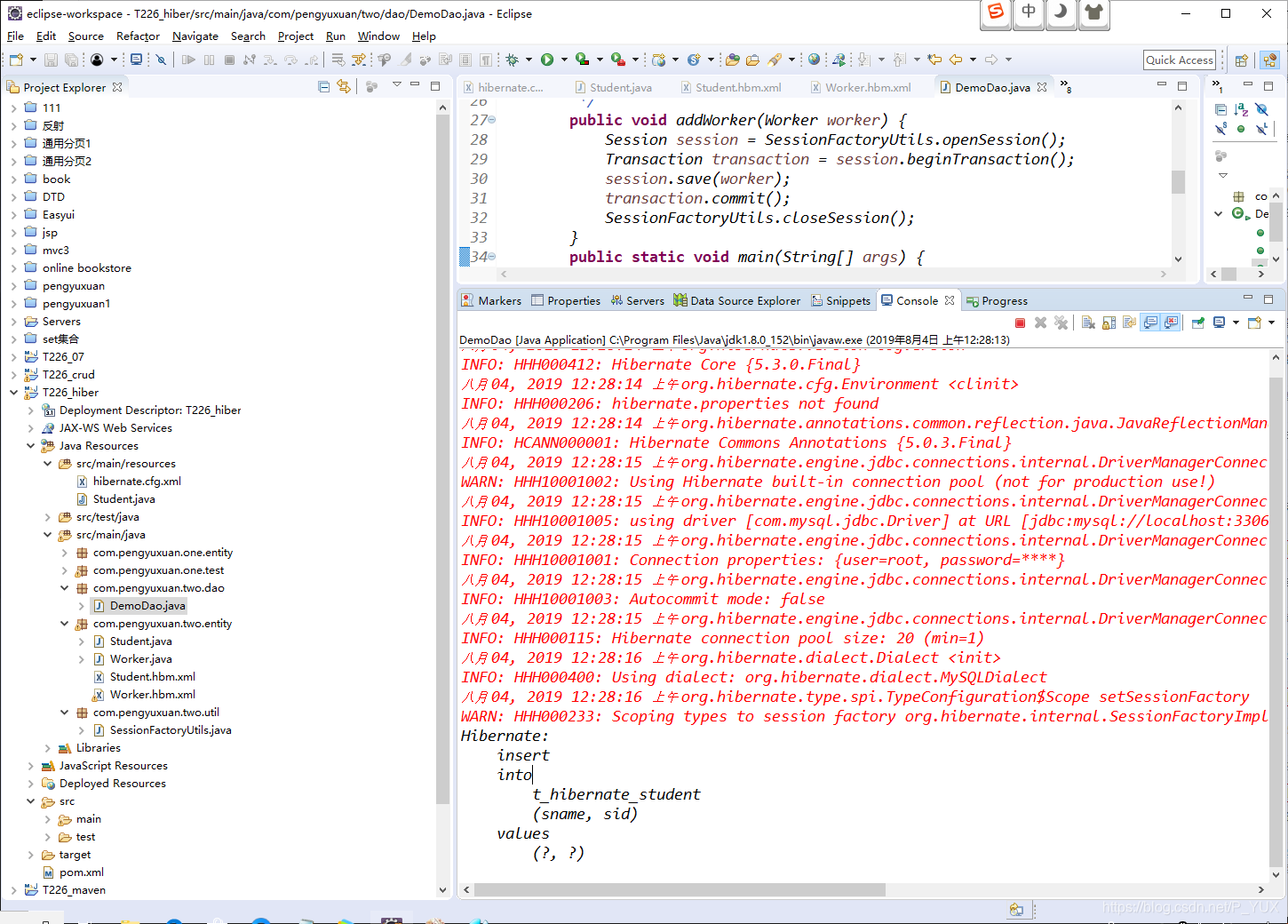Image resolution: width=1288 pixels, height=924 pixels.
Task: Toggle Word Wrap in Console toolbar
Action: coord(1130,323)
